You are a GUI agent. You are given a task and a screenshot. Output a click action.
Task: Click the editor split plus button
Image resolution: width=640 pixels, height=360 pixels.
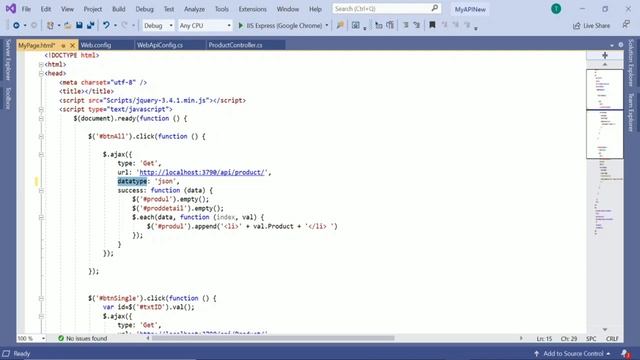[x=605, y=55]
